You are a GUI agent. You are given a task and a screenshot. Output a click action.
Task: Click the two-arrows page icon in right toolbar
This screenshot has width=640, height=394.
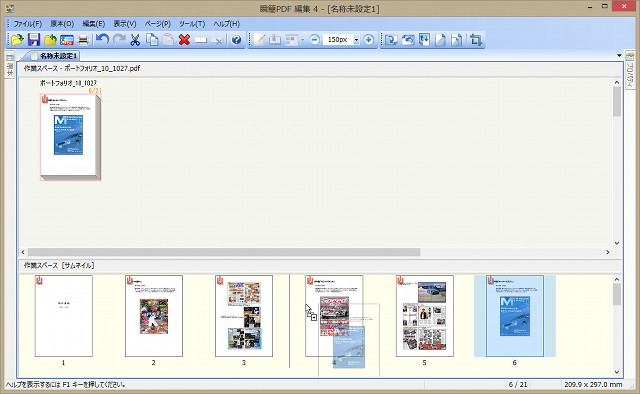(x=424, y=40)
